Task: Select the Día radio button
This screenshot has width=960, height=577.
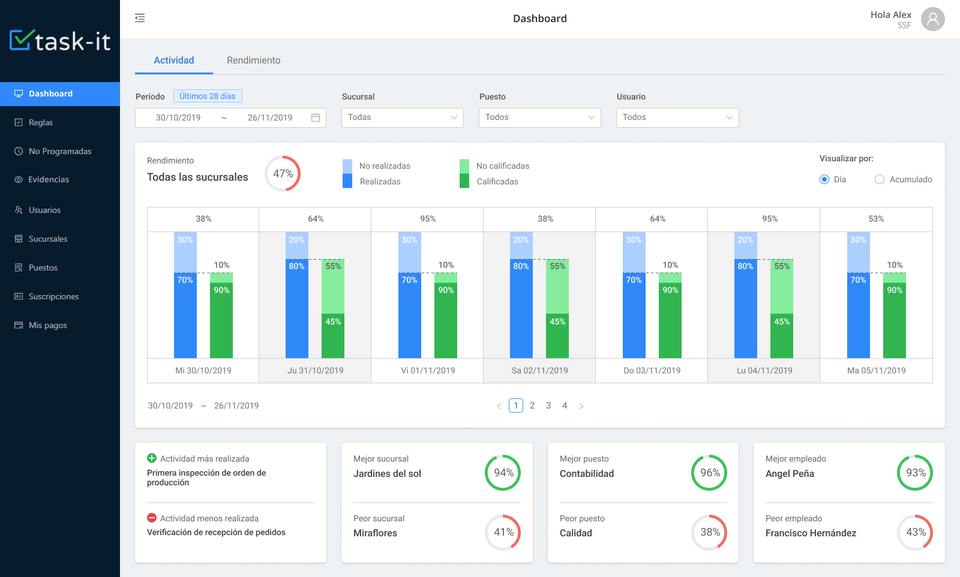Action: [x=824, y=179]
